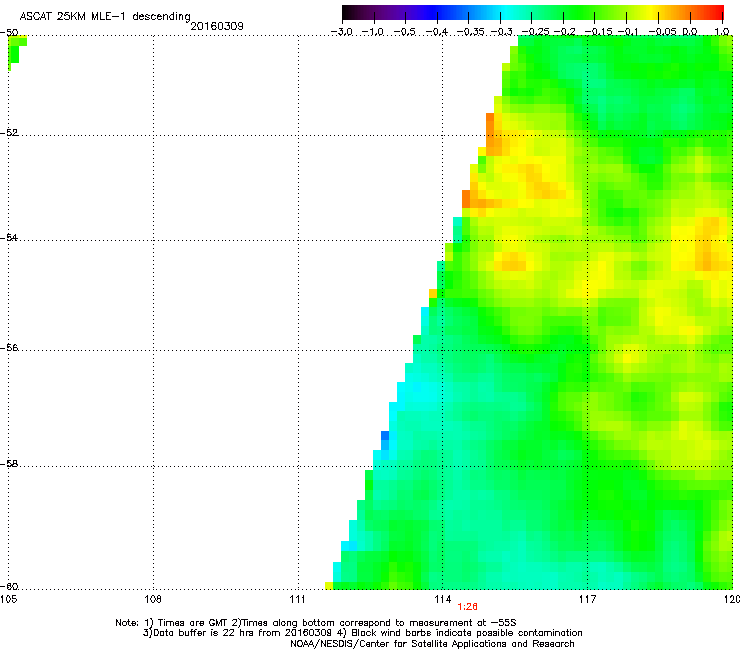The width and height of the screenshot is (740, 650).
Task: Select the latitude label '-56'
Action: 9,347
